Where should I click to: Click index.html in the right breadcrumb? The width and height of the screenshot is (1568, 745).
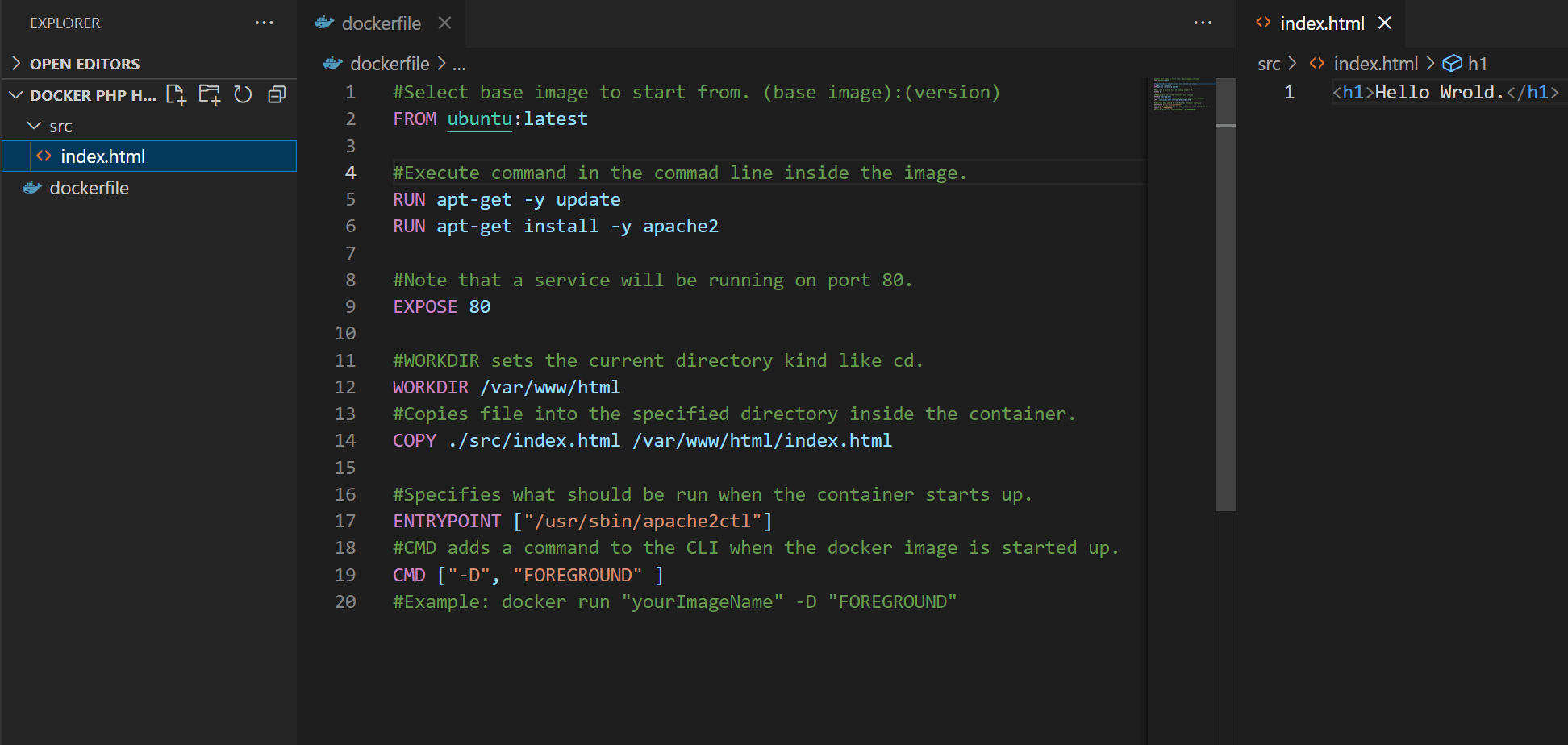click(x=1375, y=63)
